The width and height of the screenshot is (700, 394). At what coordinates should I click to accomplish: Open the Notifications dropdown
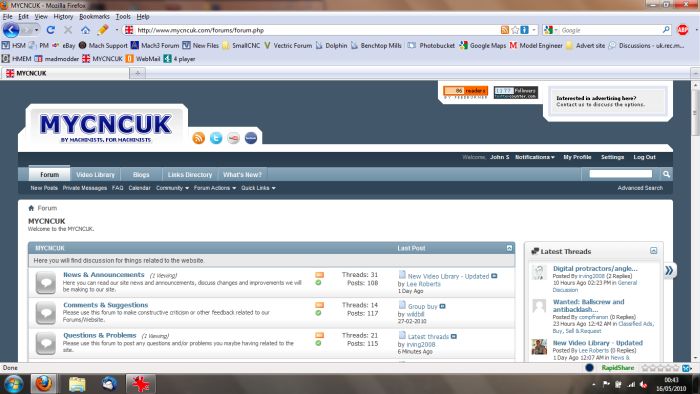click(535, 157)
